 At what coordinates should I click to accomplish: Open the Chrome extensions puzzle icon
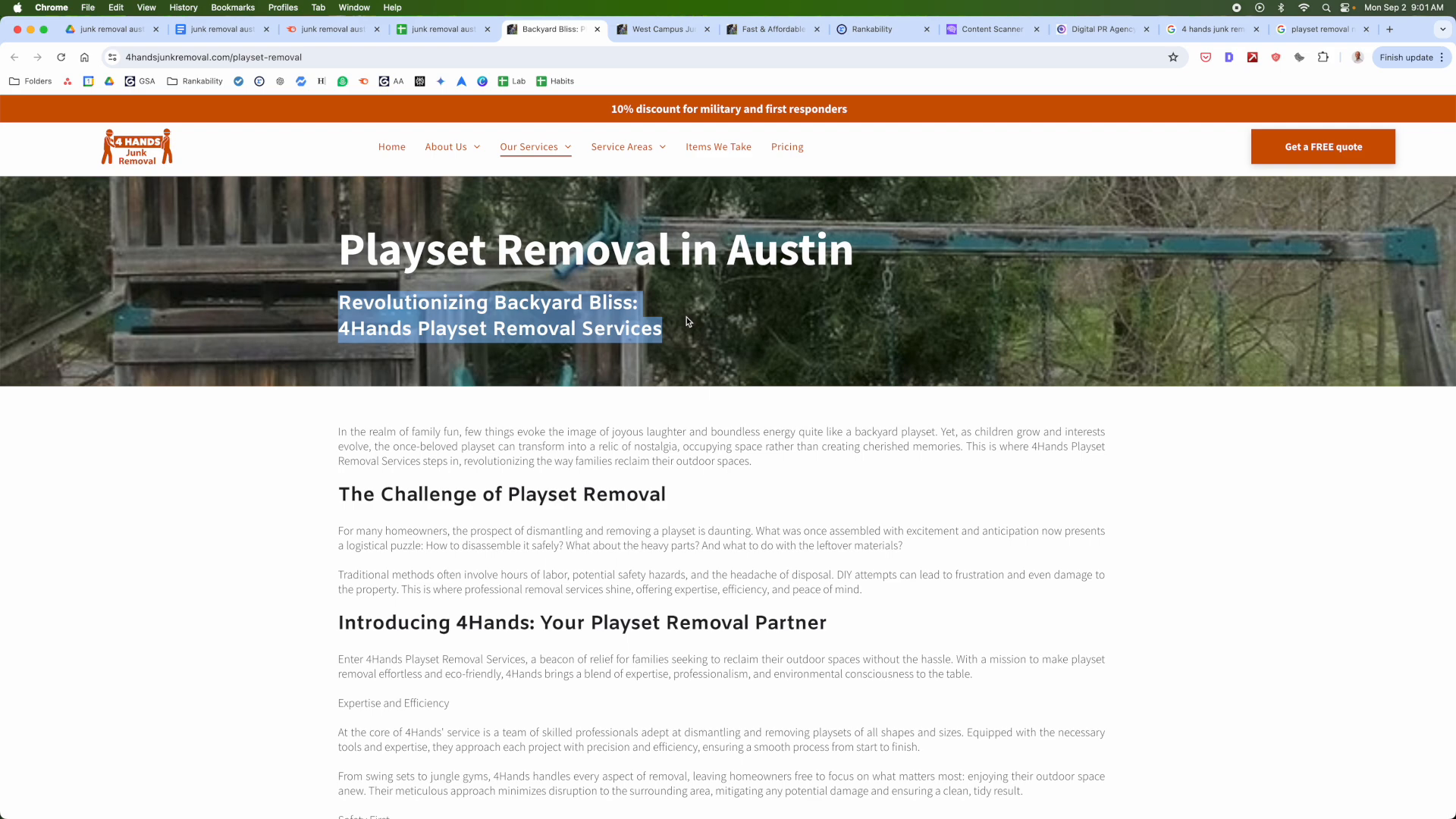1323,57
